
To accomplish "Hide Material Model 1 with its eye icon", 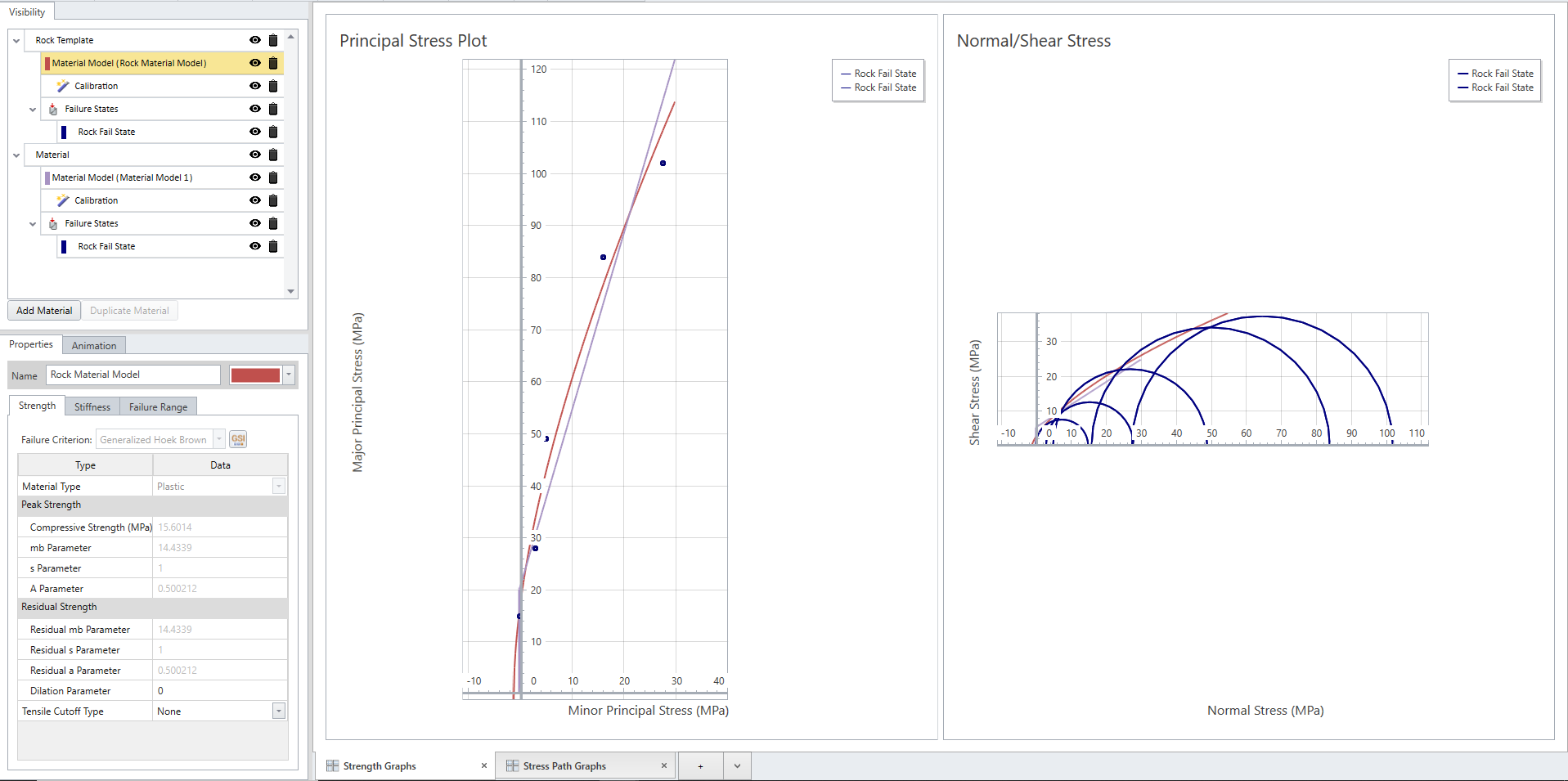I will 254,177.
